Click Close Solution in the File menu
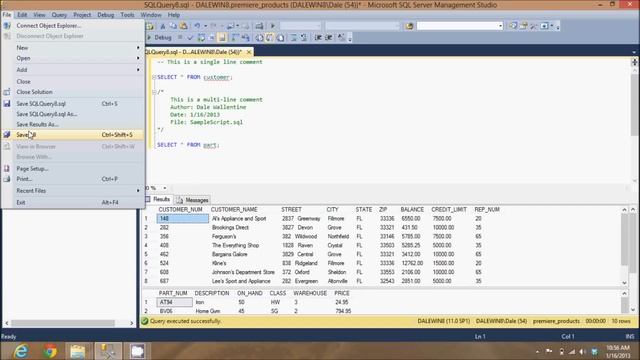 click(34, 92)
